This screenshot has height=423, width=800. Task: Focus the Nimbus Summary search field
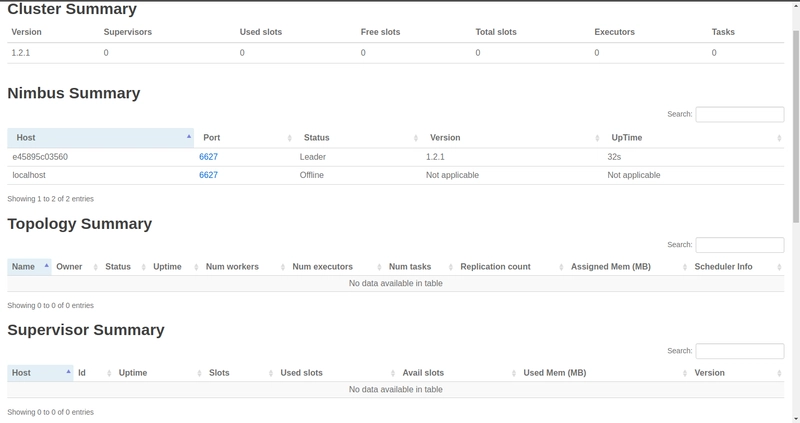pos(739,115)
